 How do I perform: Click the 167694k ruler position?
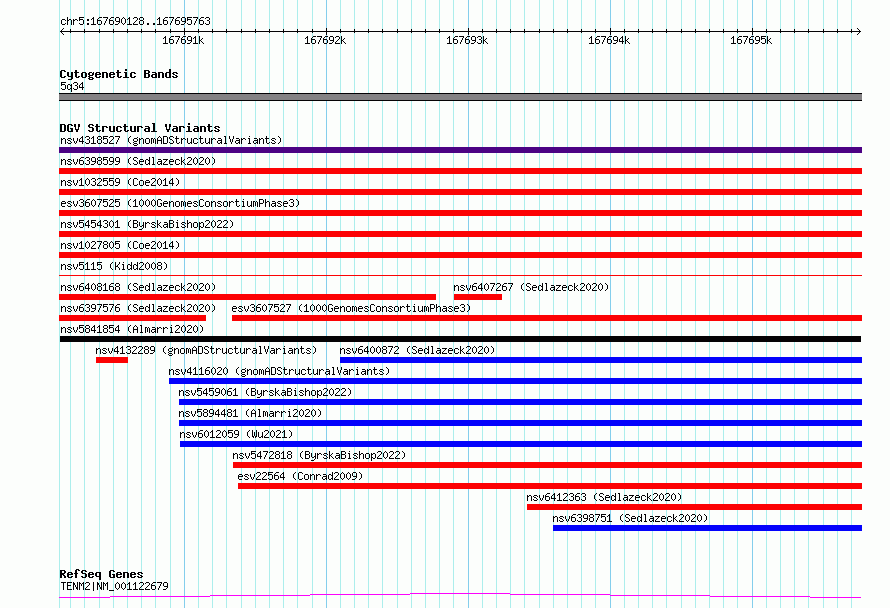[608, 40]
